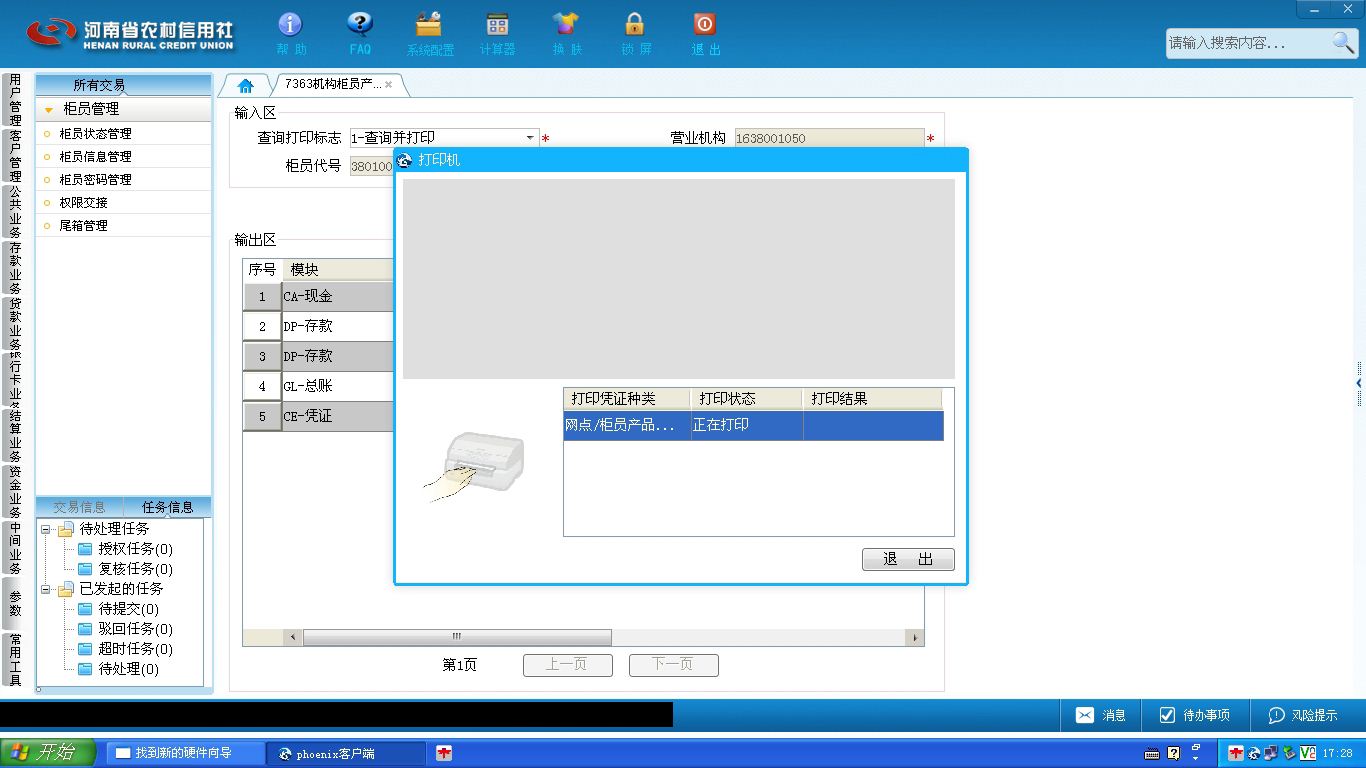Close the 7363机构柜员产... tab

[388, 85]
